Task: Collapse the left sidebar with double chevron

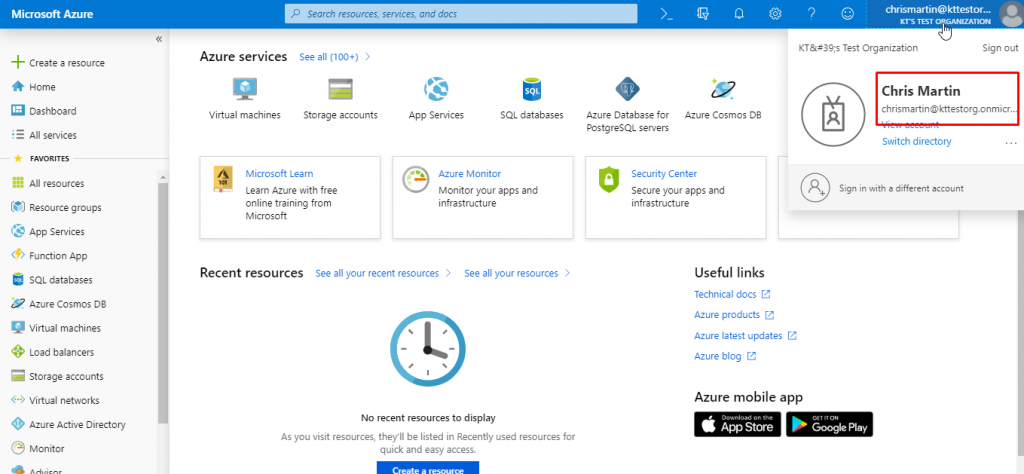Action: pos(159,39)
